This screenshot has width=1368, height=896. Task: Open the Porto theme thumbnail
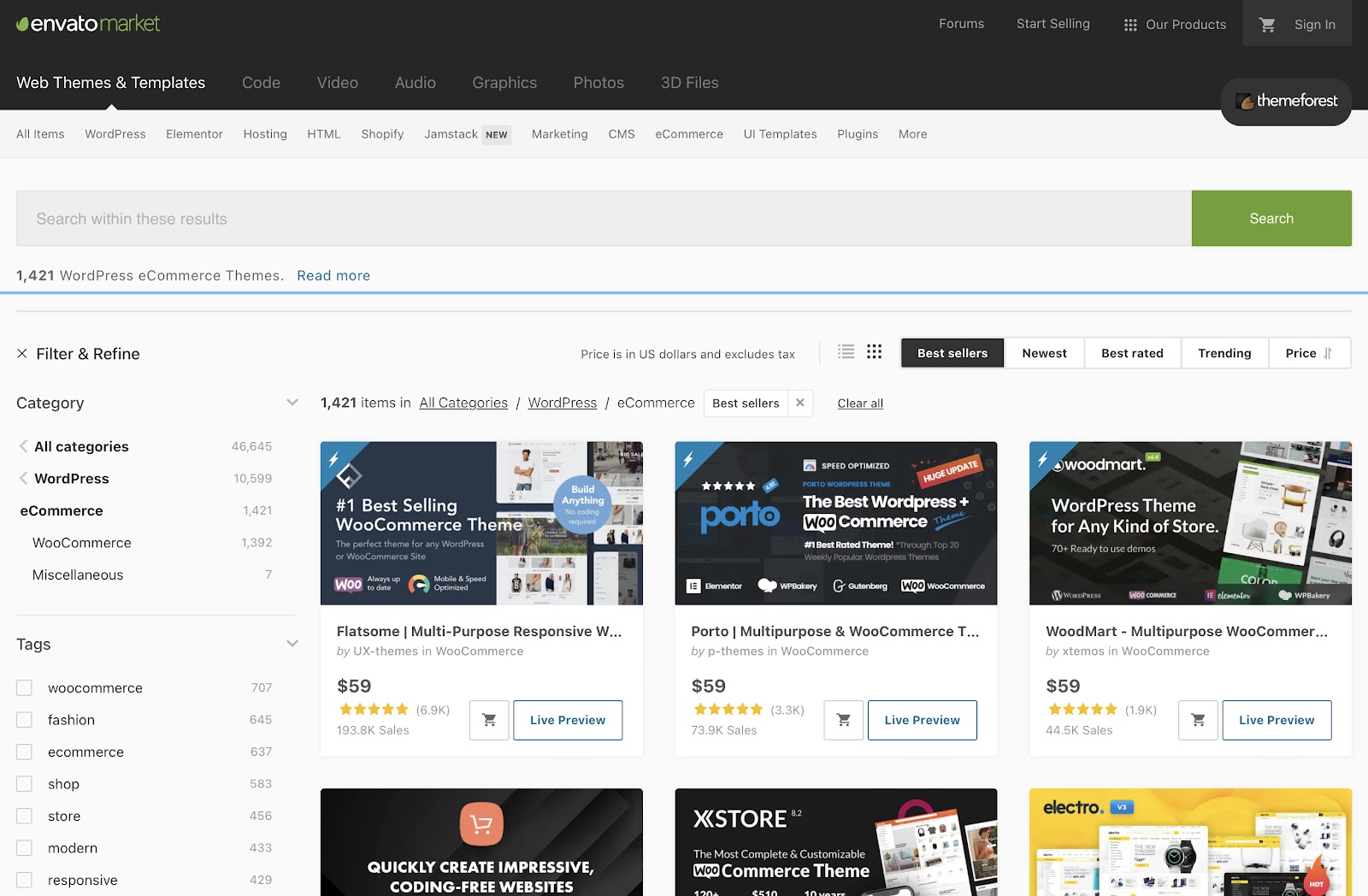836,523
